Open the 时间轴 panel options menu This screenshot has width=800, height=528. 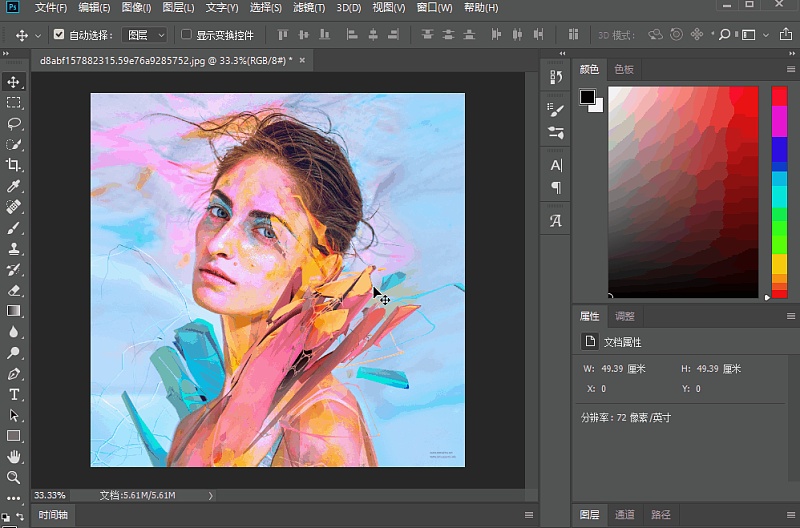(529, 515)
